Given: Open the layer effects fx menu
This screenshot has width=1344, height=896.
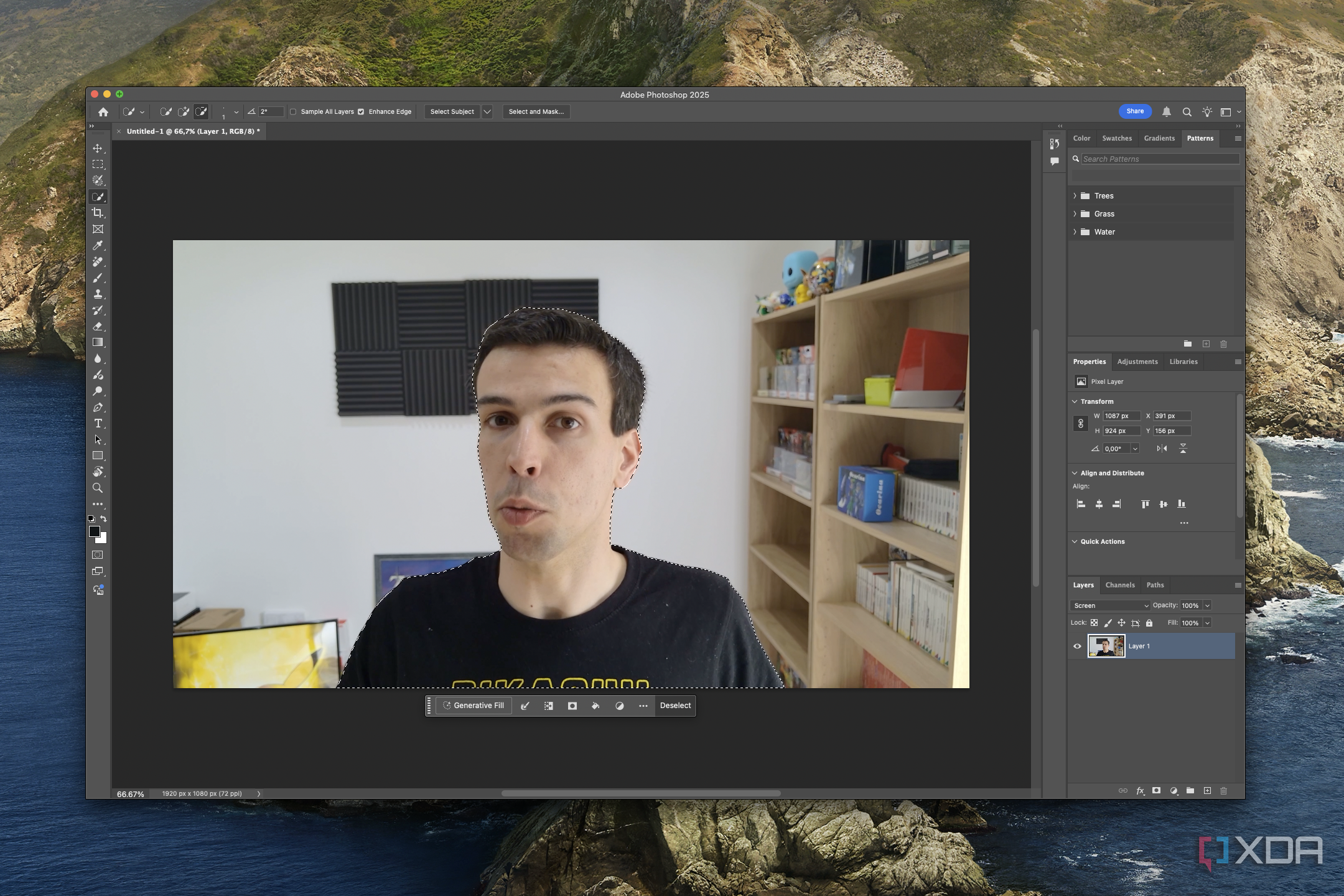Looking at the screenshot, I should (x=1140, y=791).
